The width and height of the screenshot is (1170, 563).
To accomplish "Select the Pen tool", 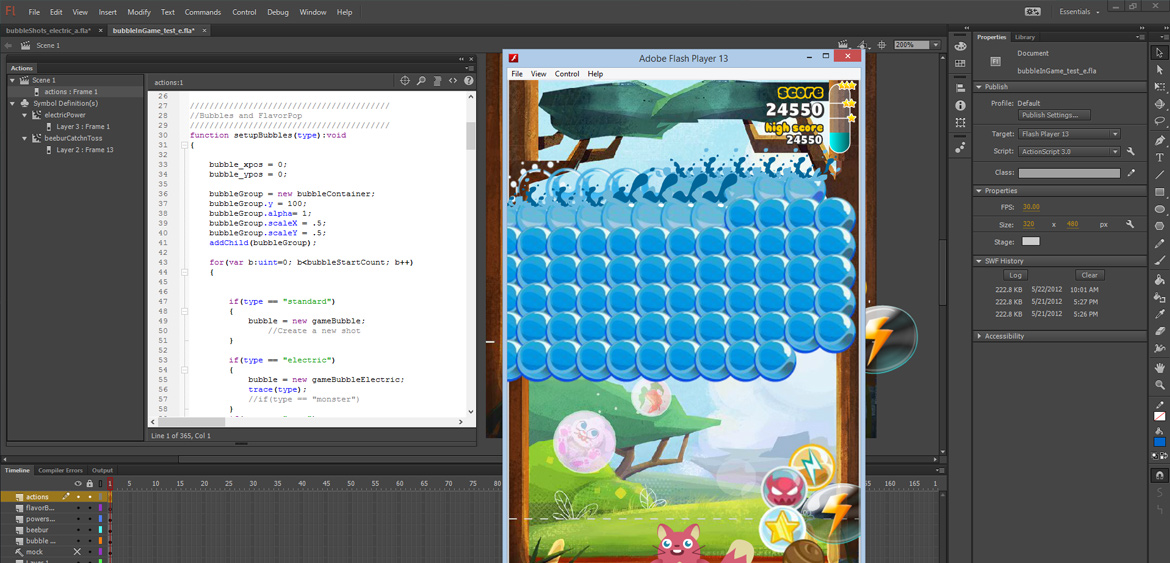I will pyautogui.click(x=1159, y=140).
